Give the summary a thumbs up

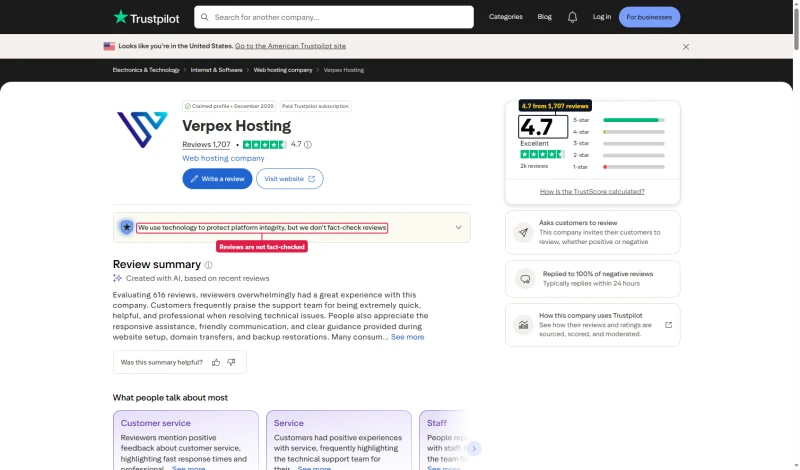[x=216, y=362]
